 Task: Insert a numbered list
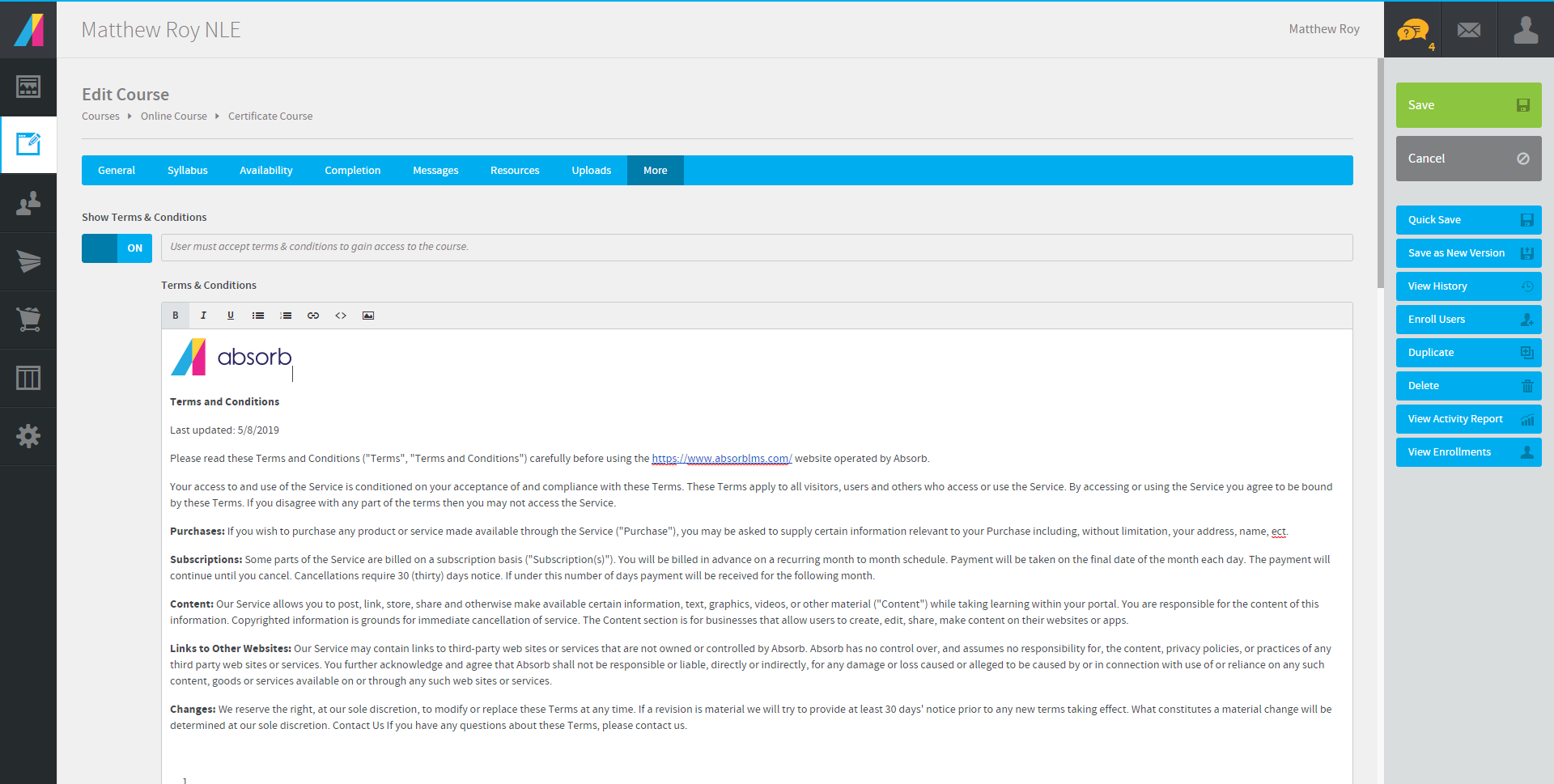286,316
